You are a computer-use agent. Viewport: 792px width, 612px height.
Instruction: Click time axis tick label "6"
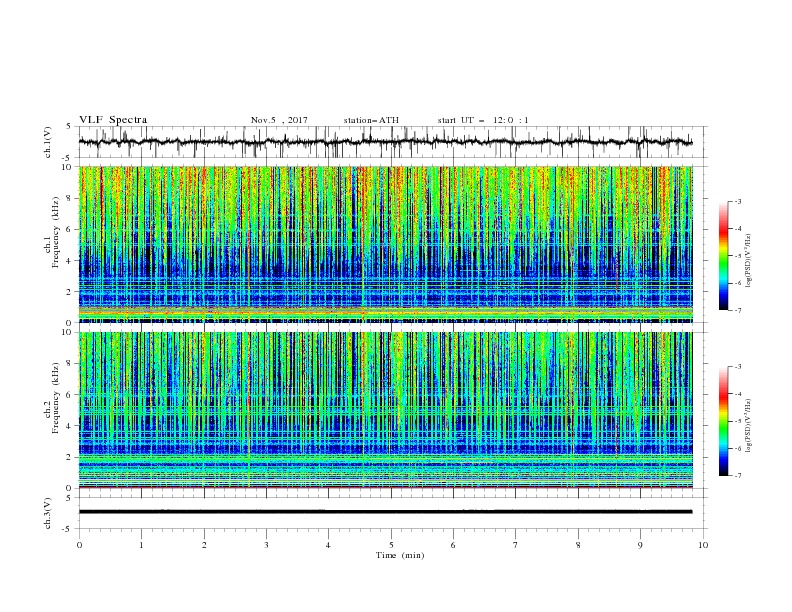pyautogui.click(x=454, y=545)
